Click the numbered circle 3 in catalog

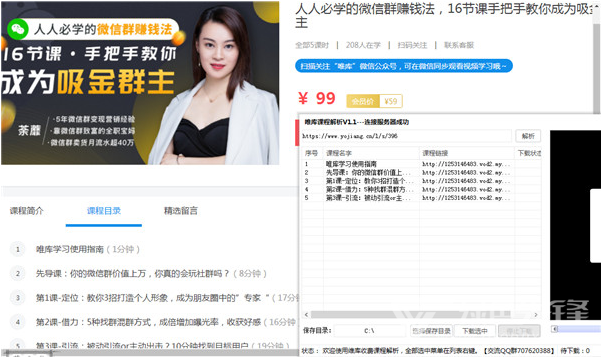click(18, 298)
